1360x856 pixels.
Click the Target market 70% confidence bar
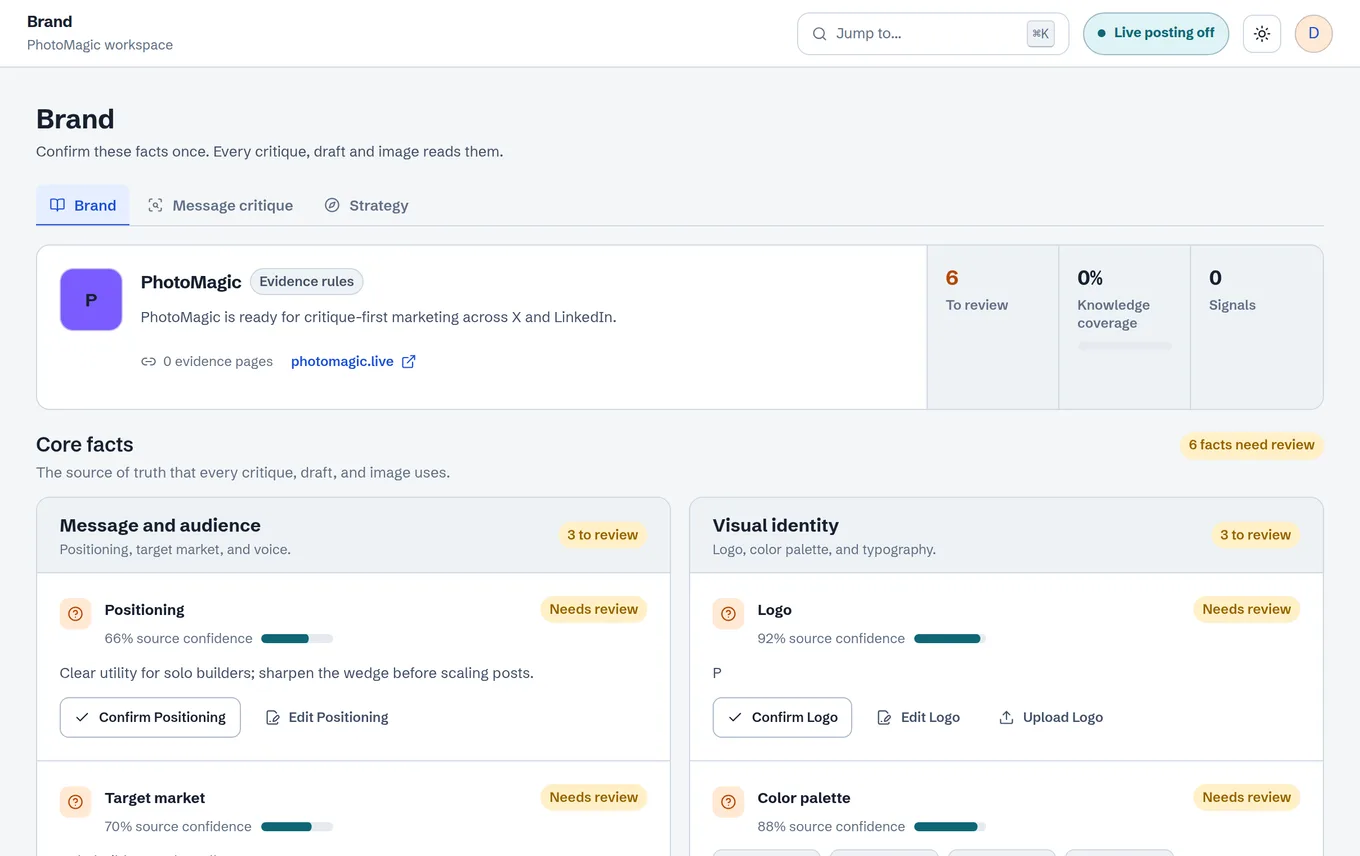[x=297, y=826]
